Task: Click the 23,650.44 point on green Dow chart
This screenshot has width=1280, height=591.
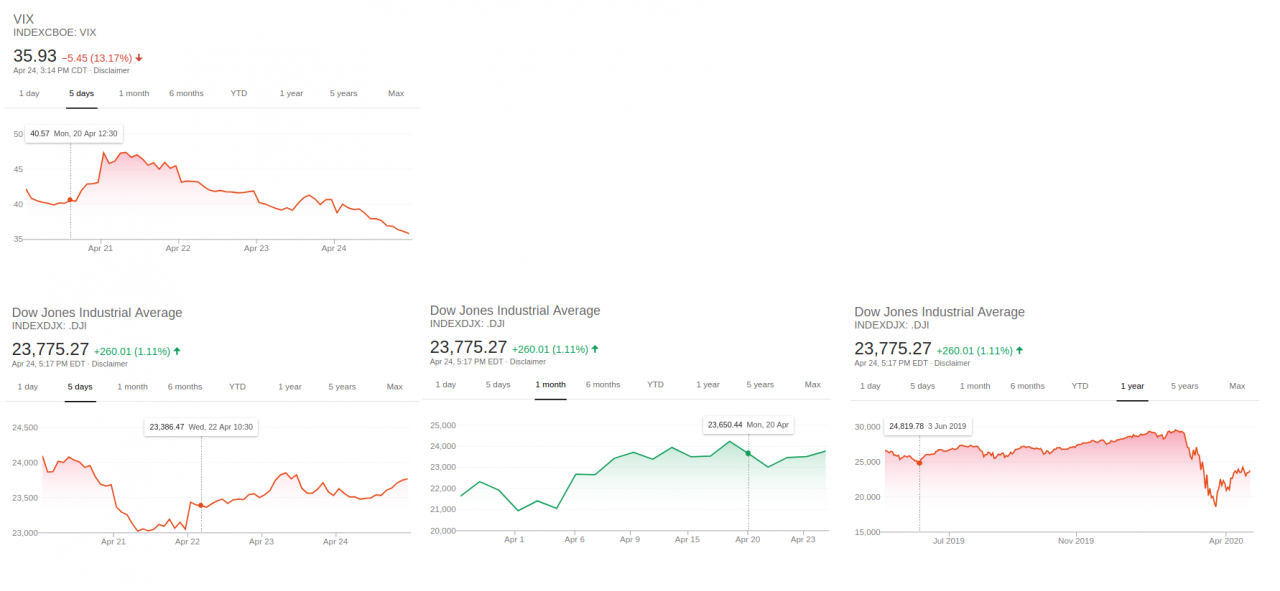Action: [748, 453]
